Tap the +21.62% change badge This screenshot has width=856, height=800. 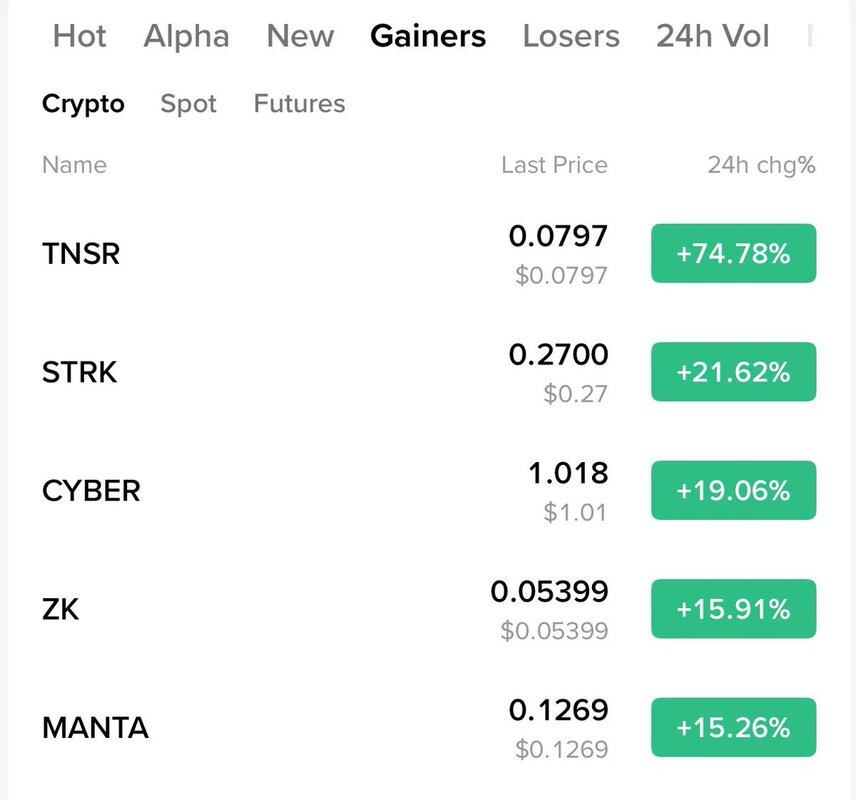pos(733,372)
